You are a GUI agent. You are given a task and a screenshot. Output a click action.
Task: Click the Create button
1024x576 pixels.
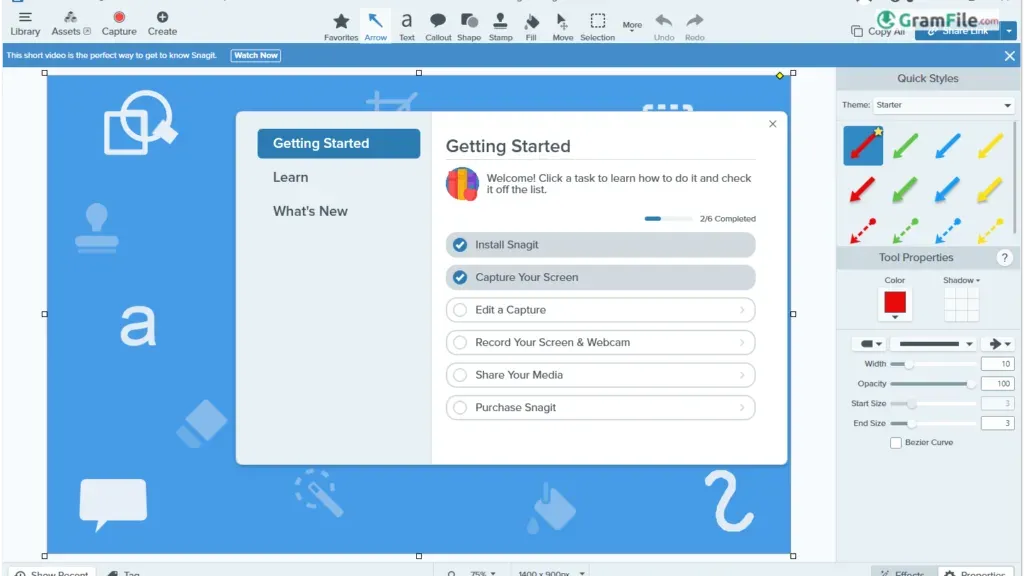tap(162, 24)
